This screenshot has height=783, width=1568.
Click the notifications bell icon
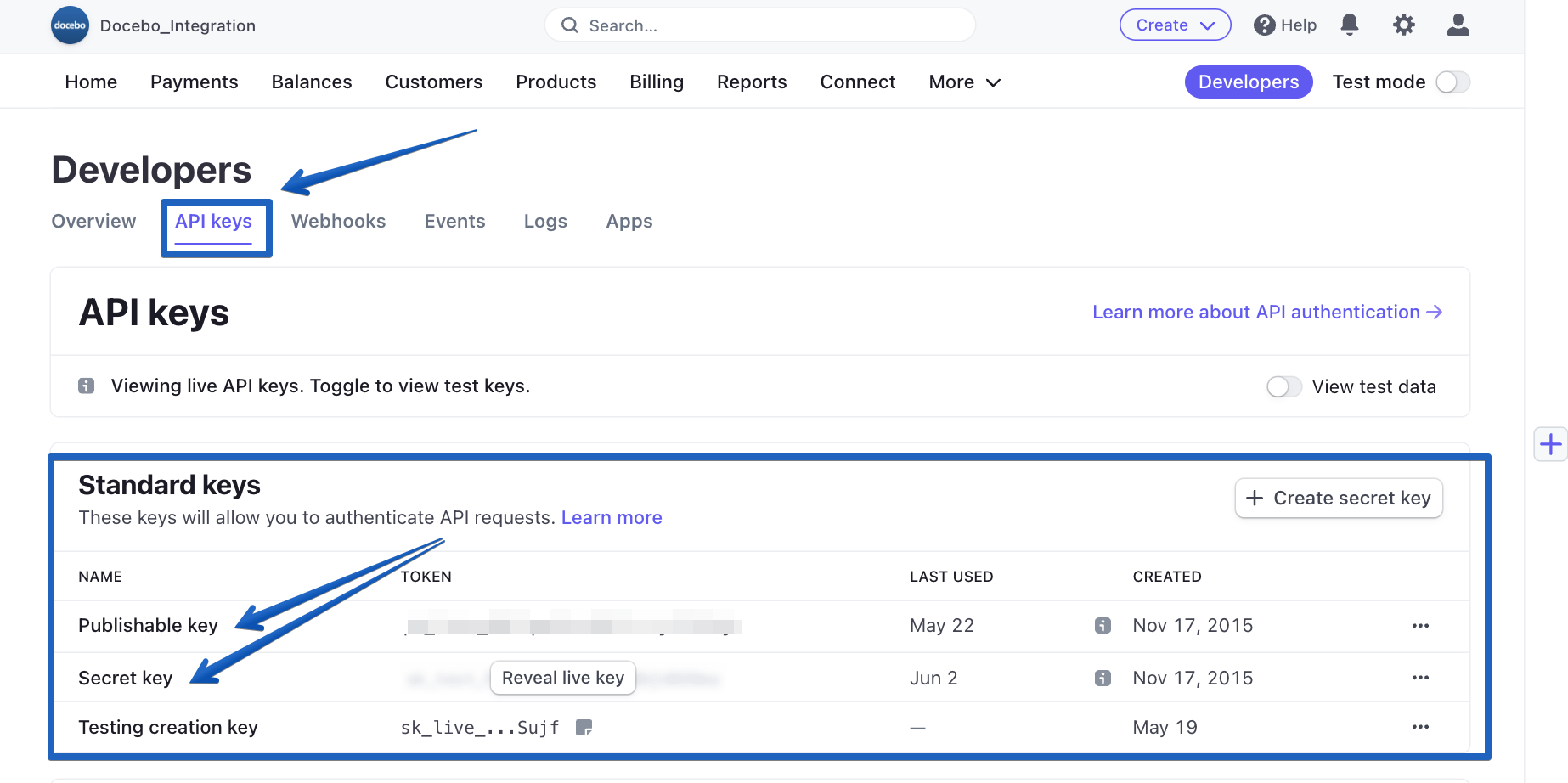[1350, 25]
